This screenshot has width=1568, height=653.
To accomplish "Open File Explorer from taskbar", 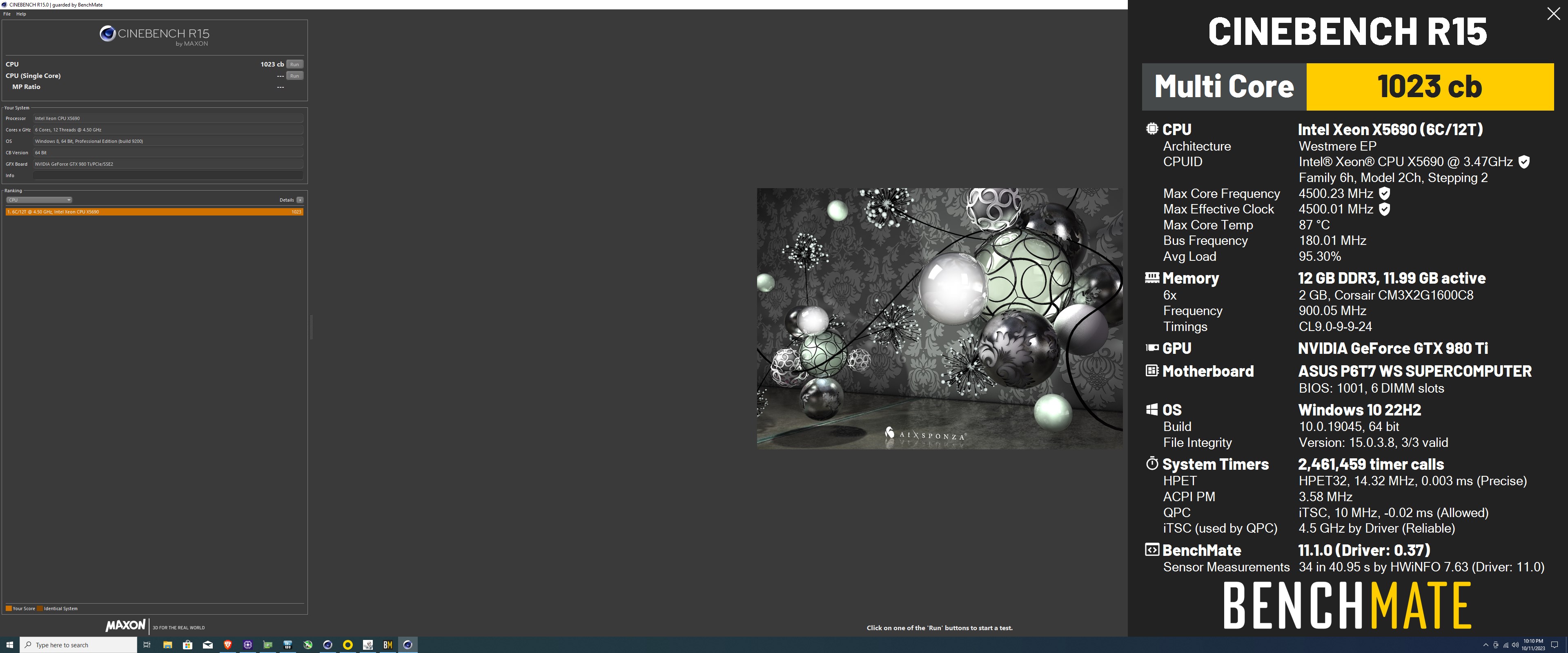I will click(x=167, y=645).
